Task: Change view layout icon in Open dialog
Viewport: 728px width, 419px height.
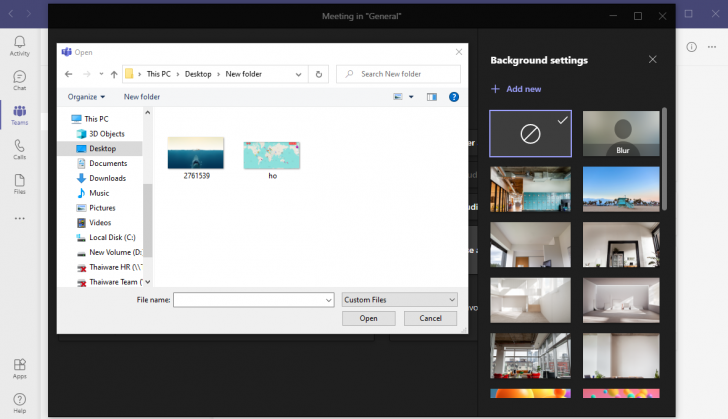Action: [398, 97]
